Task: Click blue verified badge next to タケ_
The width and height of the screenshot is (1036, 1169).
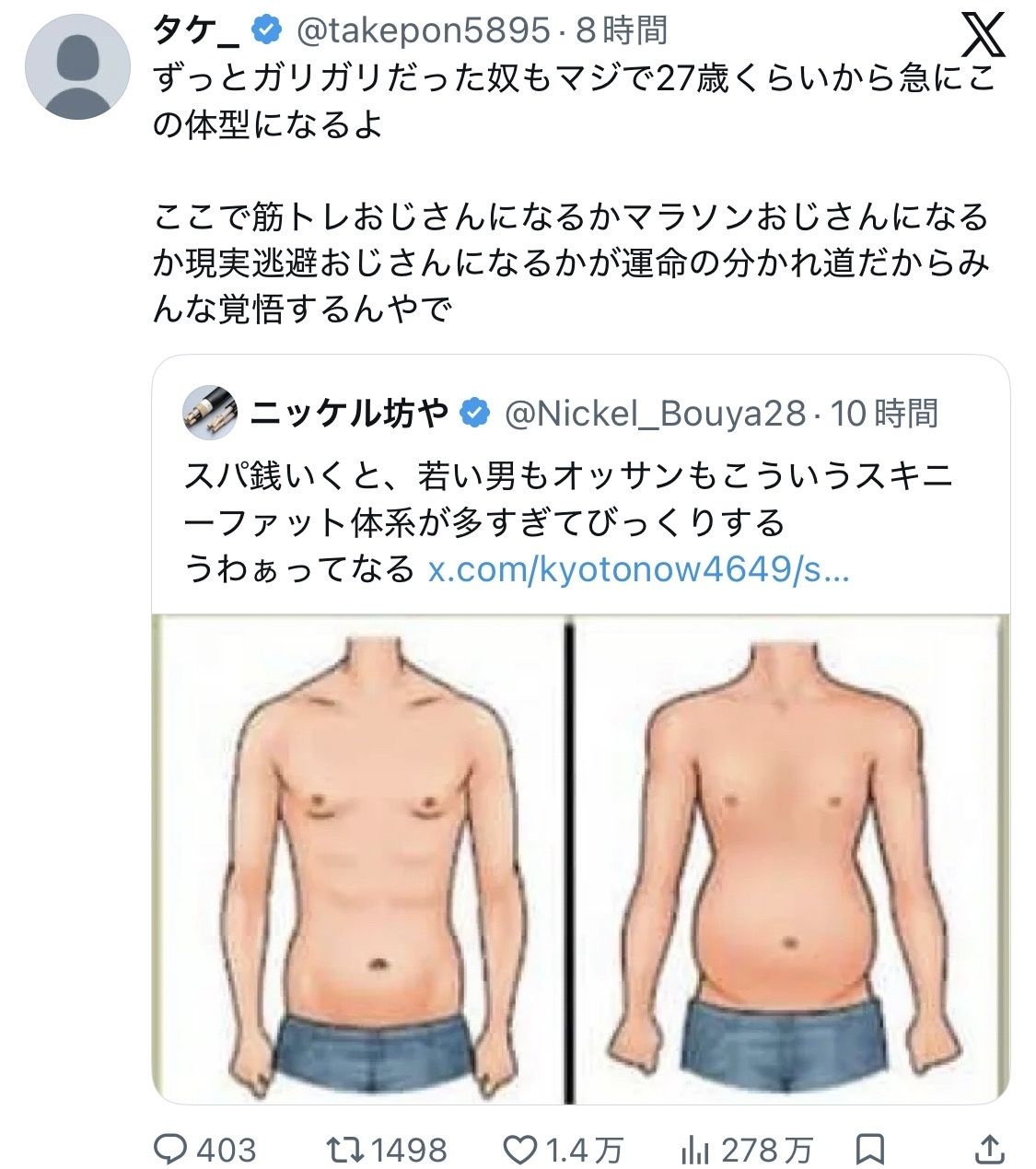Action: click(x=267, y=30)
